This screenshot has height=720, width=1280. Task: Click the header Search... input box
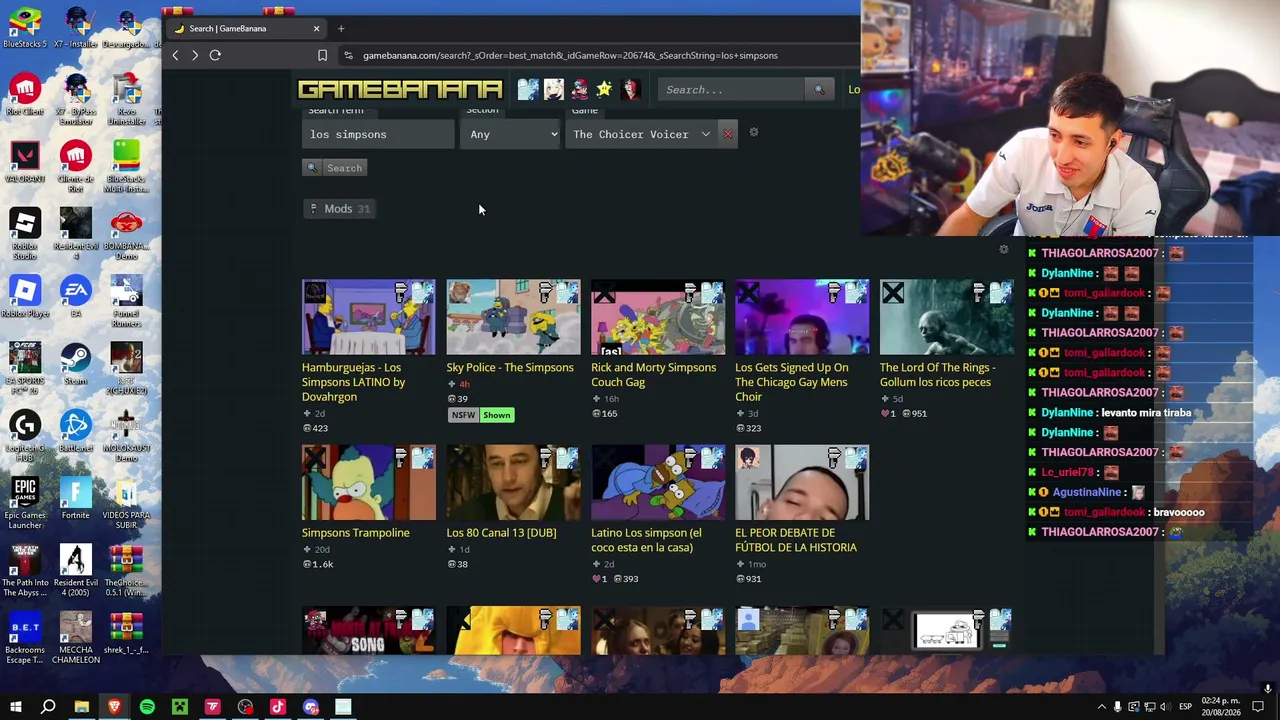(731, 90)
